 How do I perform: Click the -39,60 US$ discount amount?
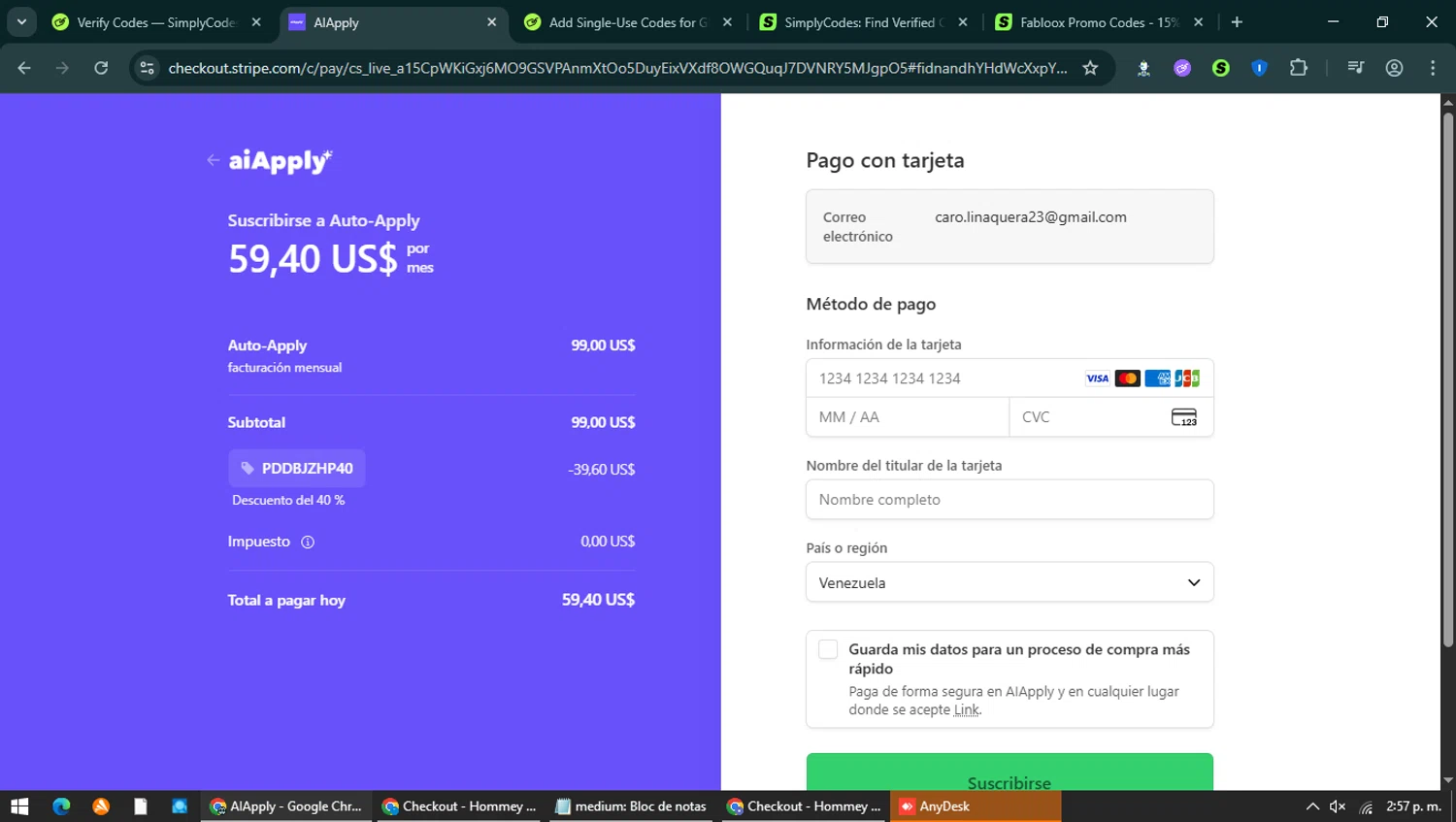(x=602, y=470)
